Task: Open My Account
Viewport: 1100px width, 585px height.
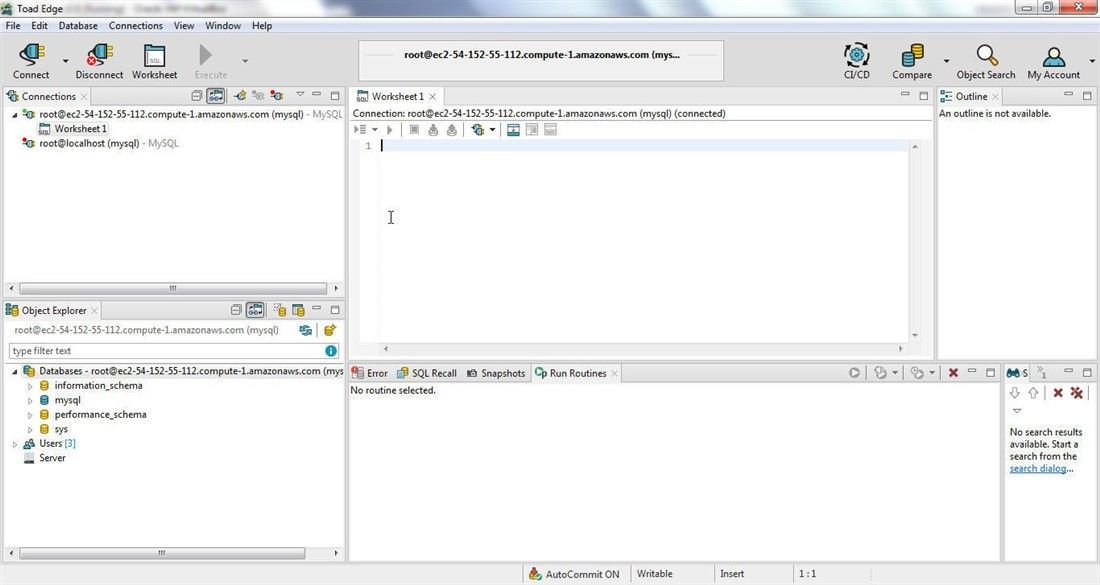Action: point(1053,61)
